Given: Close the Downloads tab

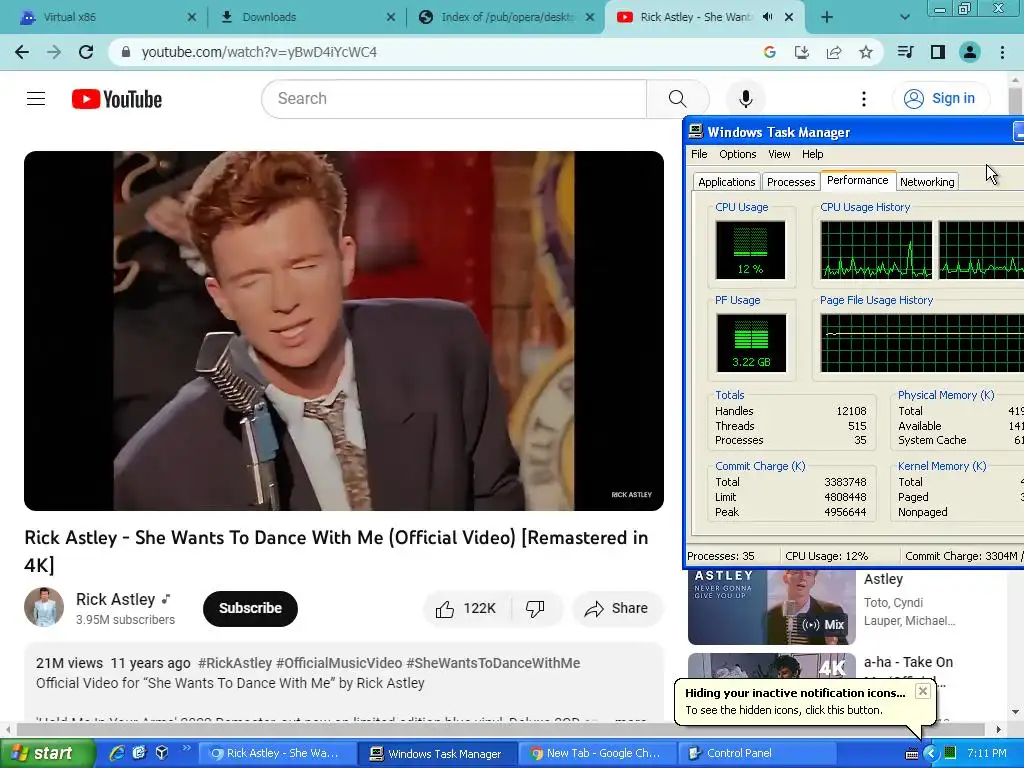Looking at the screenshot, I should pos(391,17).
